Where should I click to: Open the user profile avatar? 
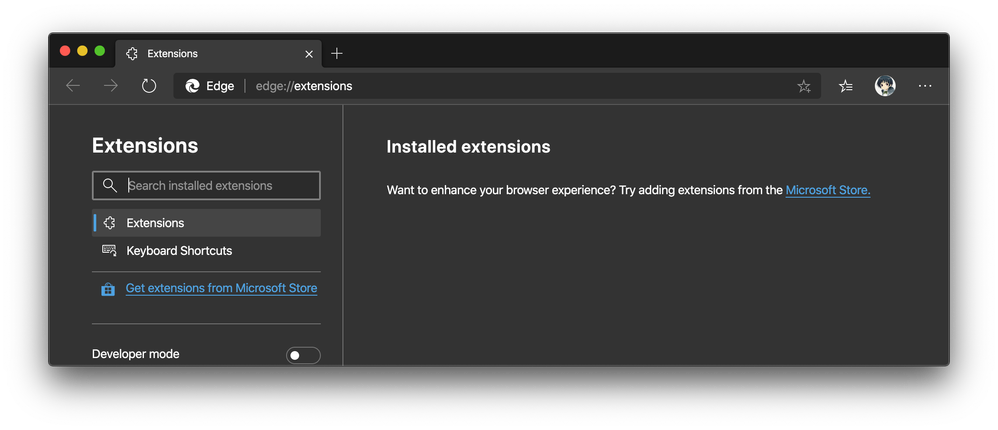885,86
